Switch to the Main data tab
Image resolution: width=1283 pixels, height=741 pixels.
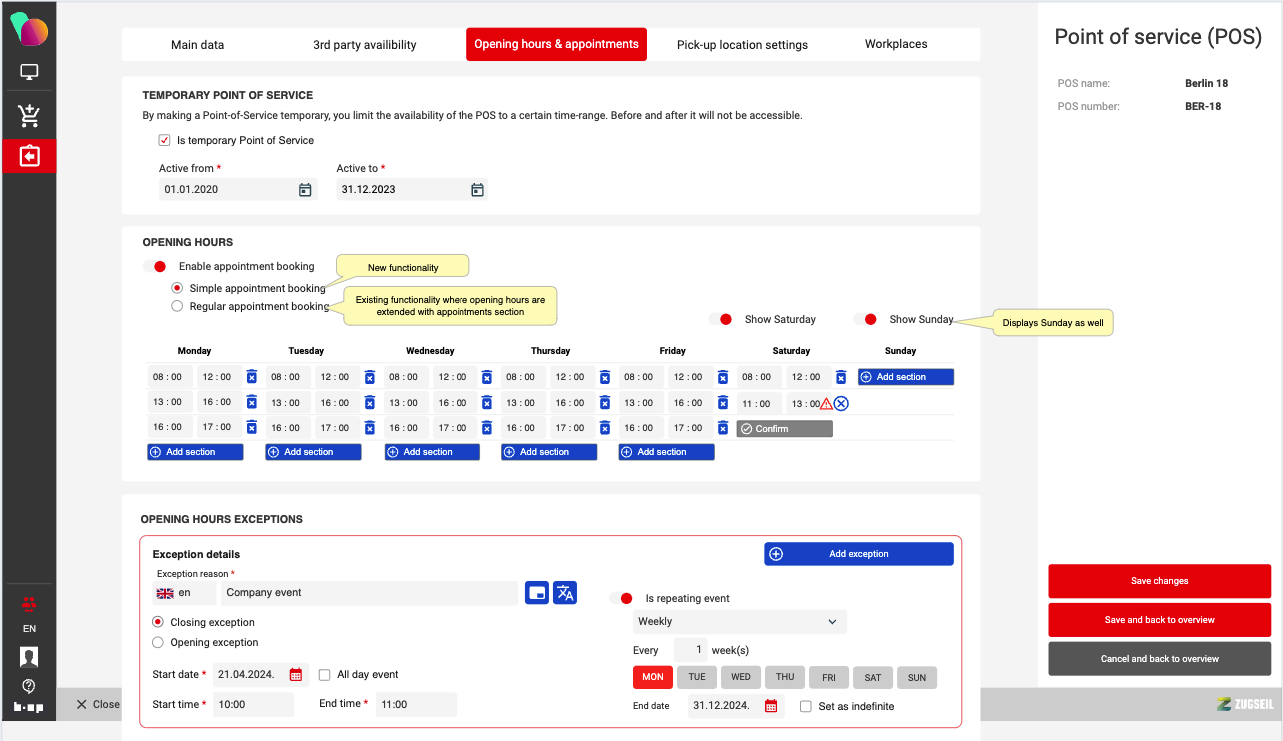[197, 45]
